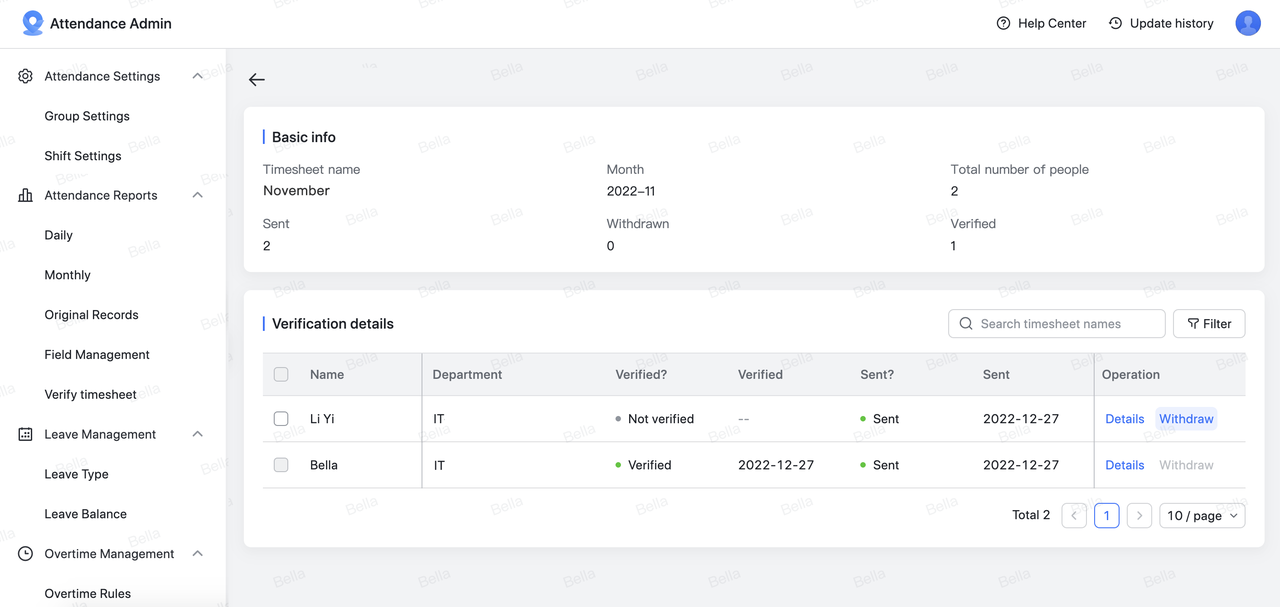
Task: Check the box for Bella row
Action: 281,465
